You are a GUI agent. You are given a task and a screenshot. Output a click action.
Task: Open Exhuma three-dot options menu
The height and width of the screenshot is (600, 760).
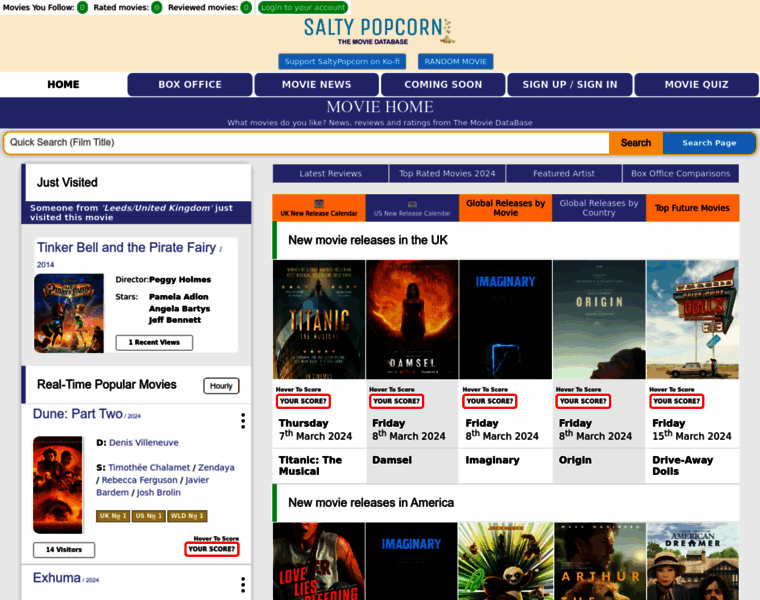(243, 584)
